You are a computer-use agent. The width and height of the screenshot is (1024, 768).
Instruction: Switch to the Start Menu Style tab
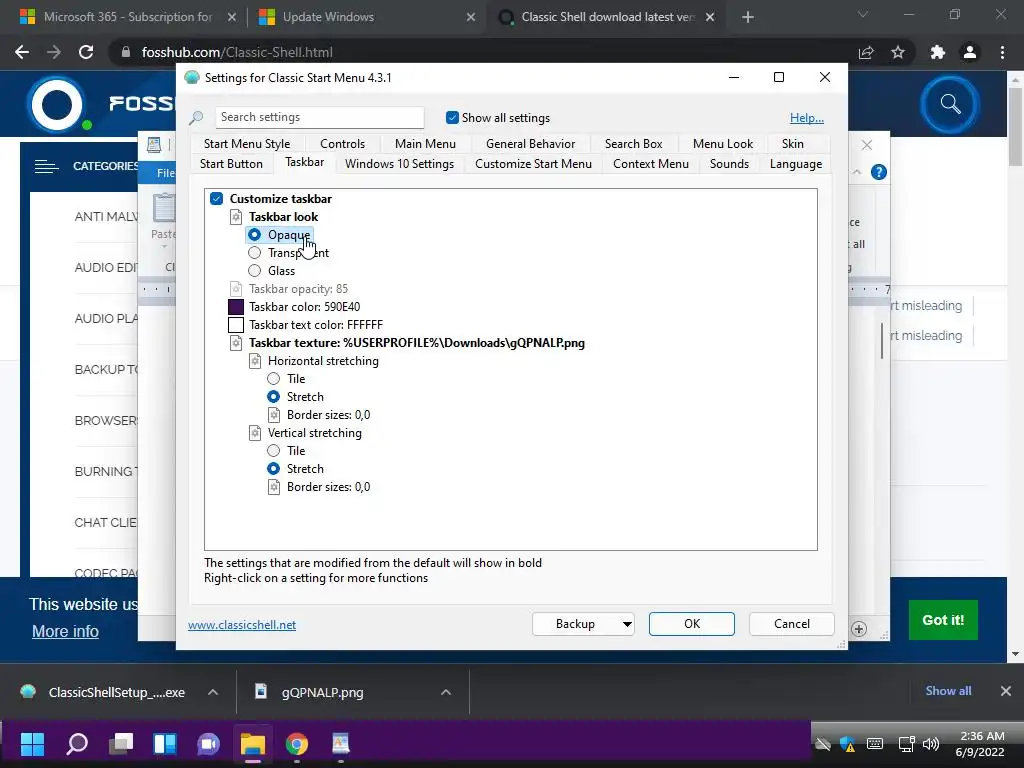[247, 144]
